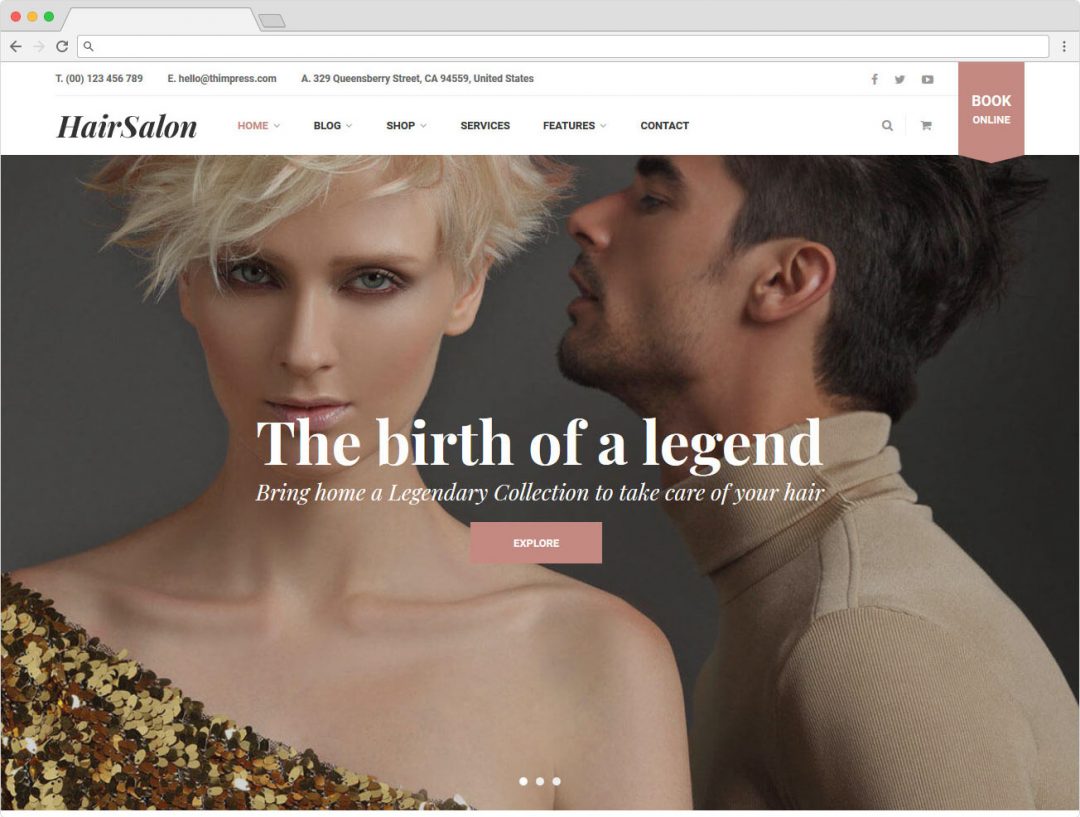Expand the Blog menu dropdown

[x=333, y=125]
